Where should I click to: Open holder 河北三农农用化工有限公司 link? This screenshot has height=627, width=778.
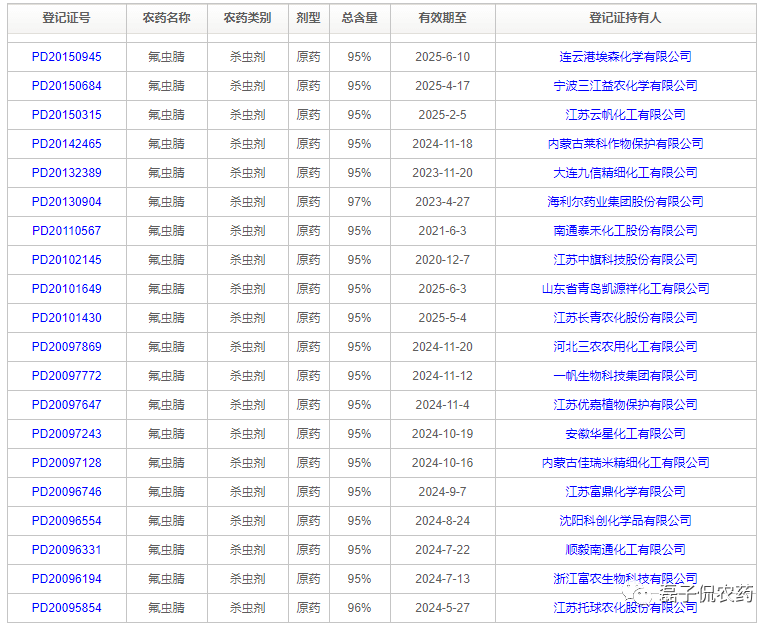click(x=625, y=347)
